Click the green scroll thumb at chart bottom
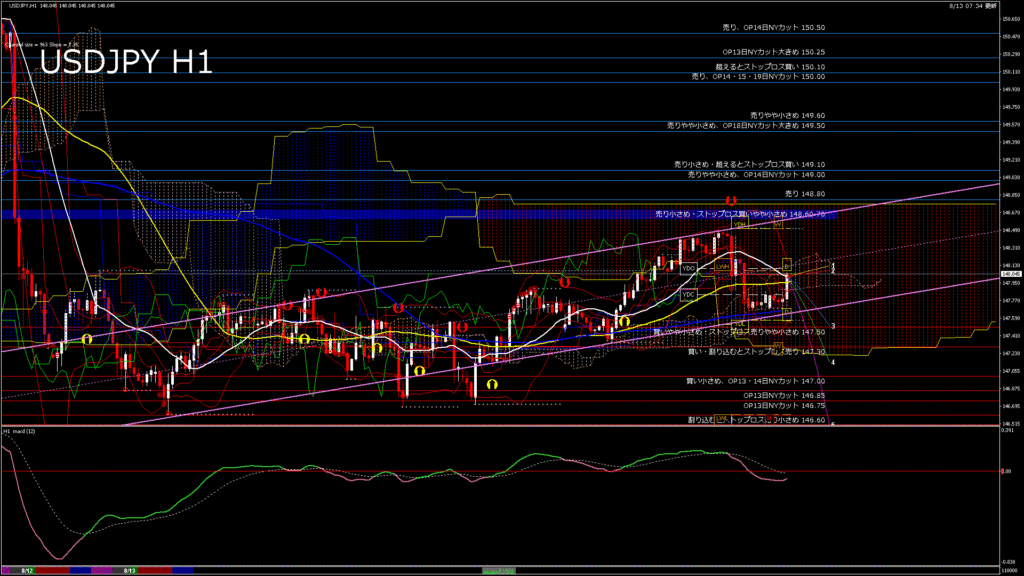Screen dimensions: 1024x576 click(x=498, y=570)
